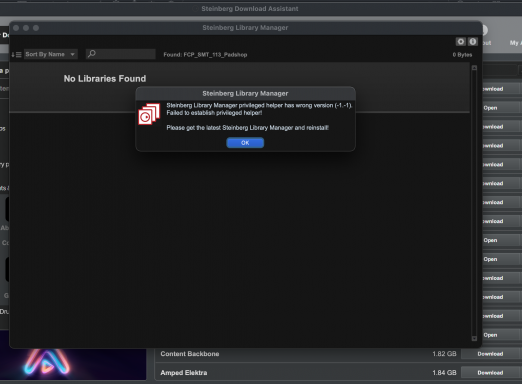Click the 1.84 GB size value
The image size is (522, 384).
click(x=444, y=373)
